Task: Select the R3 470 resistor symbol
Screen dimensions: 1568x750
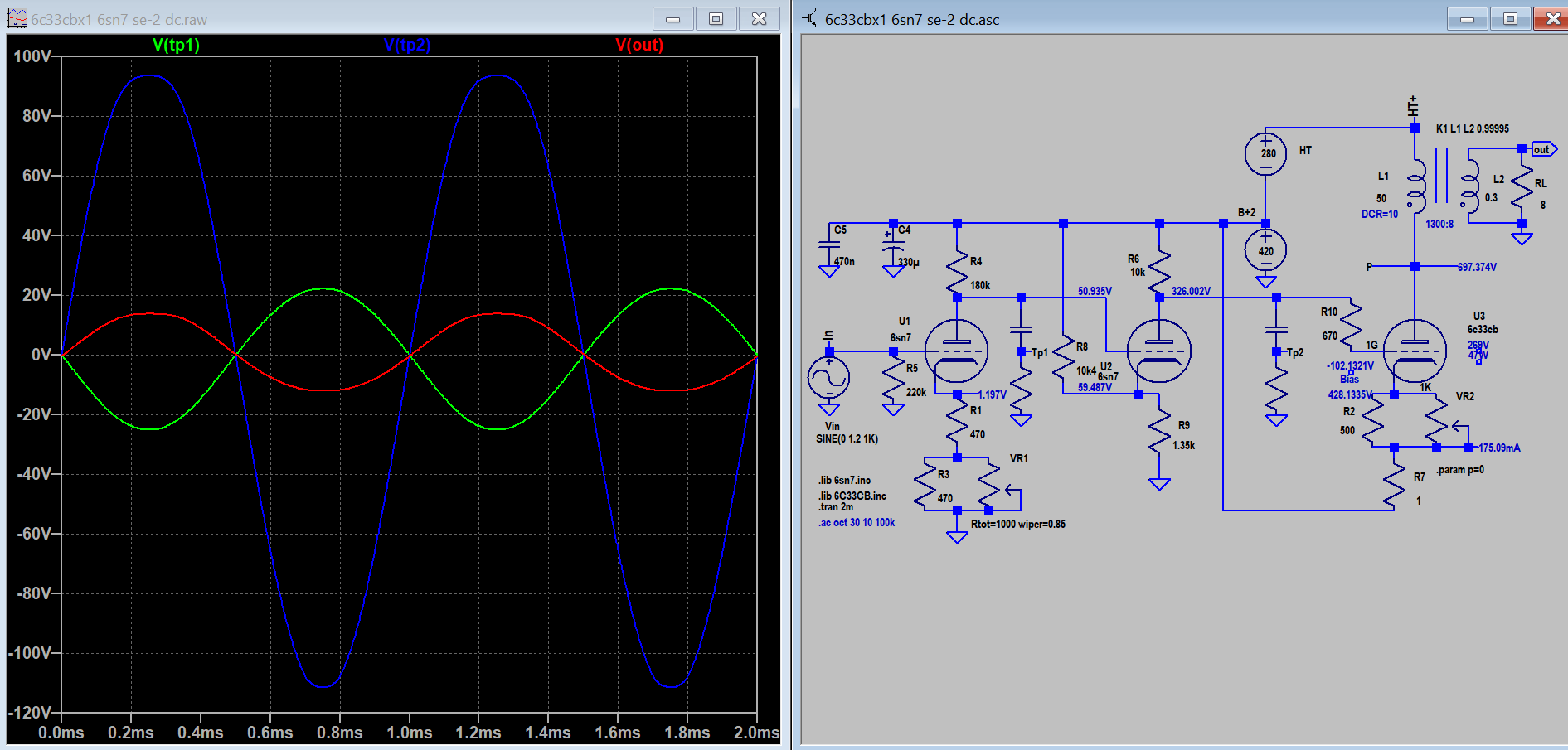Action: pos(925,485)
